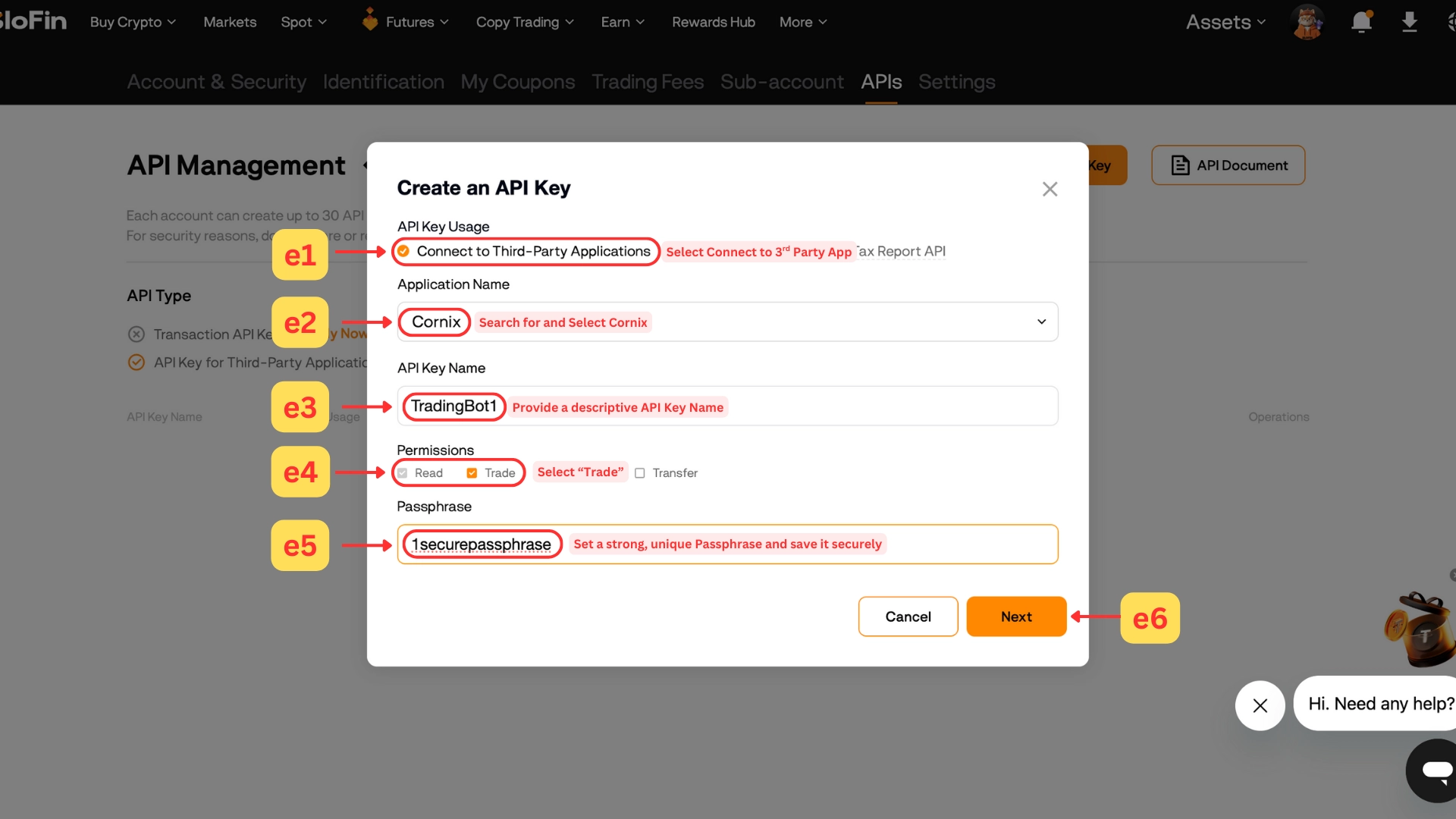The image size is (1456, 819).
Task: Expand the Buy Crypto menu
Action: [133, 22]
